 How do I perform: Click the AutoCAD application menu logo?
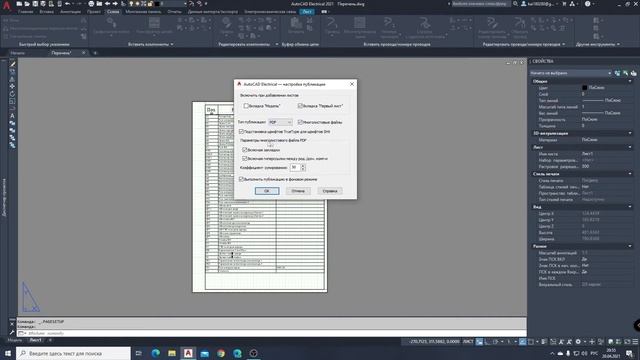(6, 5)
